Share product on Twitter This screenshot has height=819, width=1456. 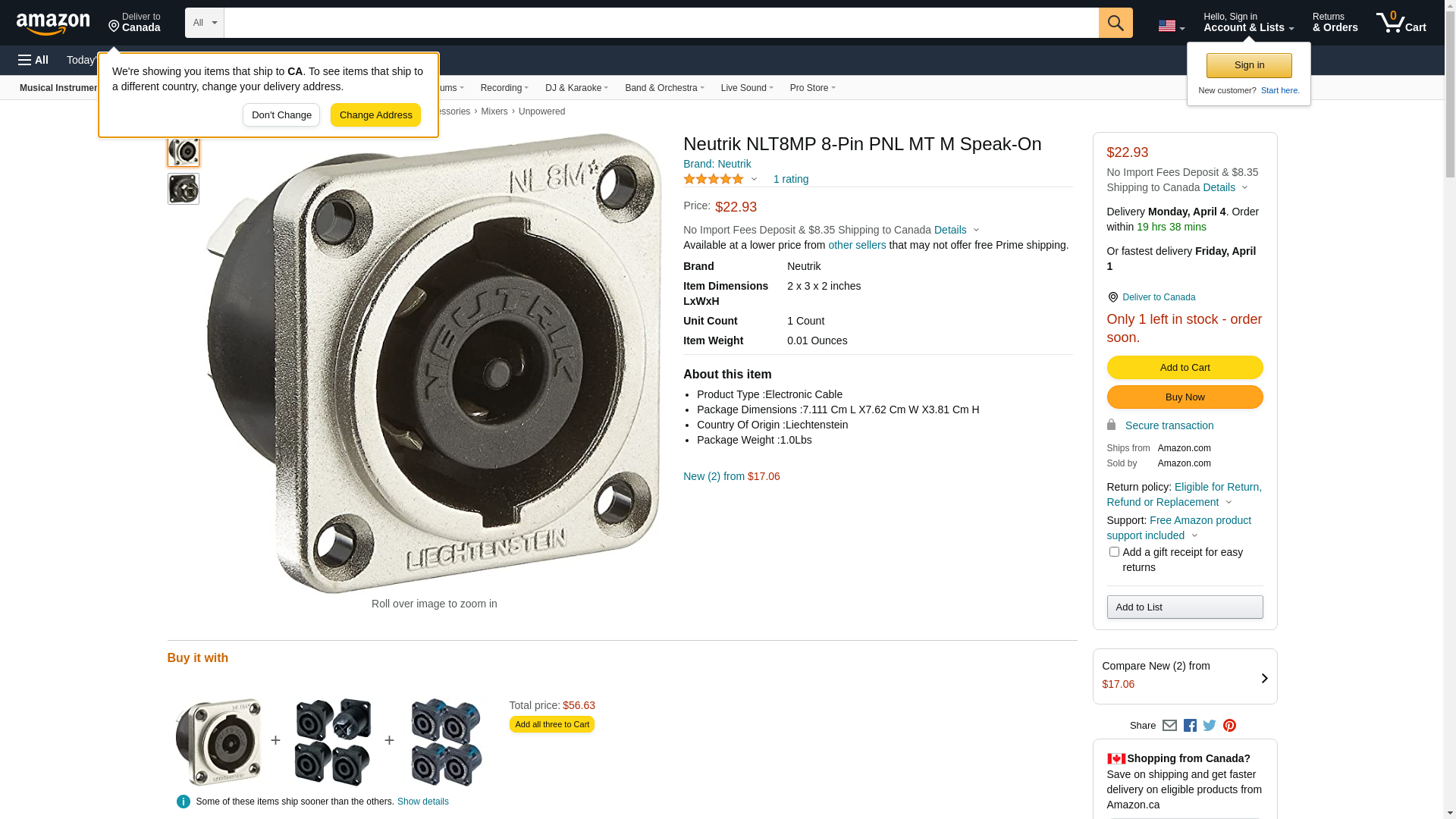click(1210, 726)
